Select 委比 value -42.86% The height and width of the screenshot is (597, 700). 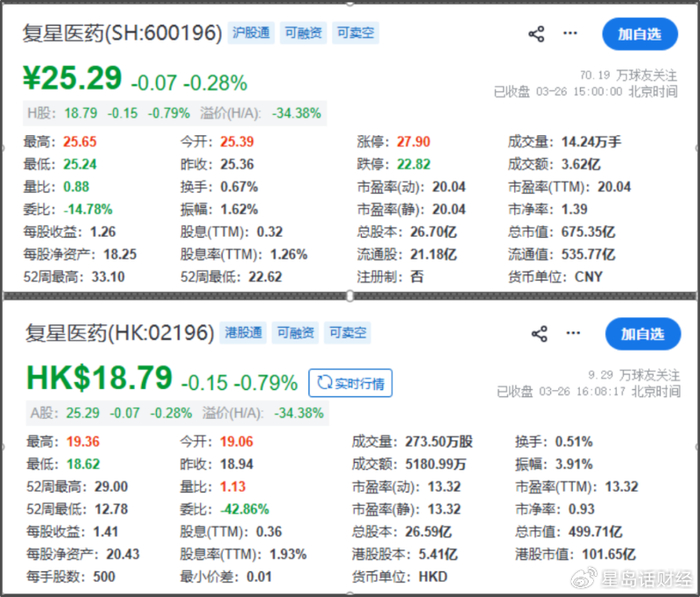click(244, 509)
